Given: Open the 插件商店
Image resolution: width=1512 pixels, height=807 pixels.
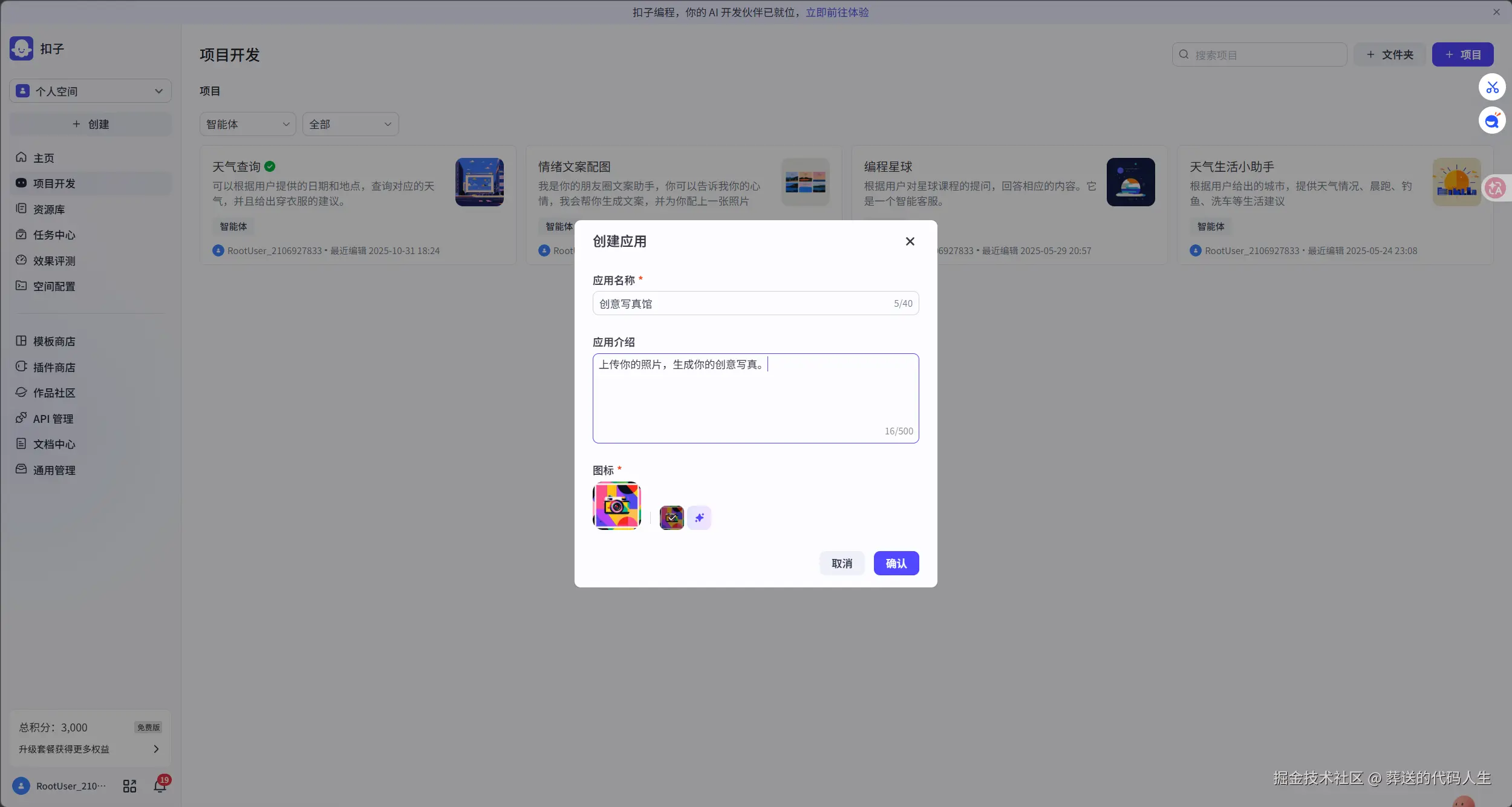Looking at the screenshot, I should pyautogui.click(x=91, y=367).
